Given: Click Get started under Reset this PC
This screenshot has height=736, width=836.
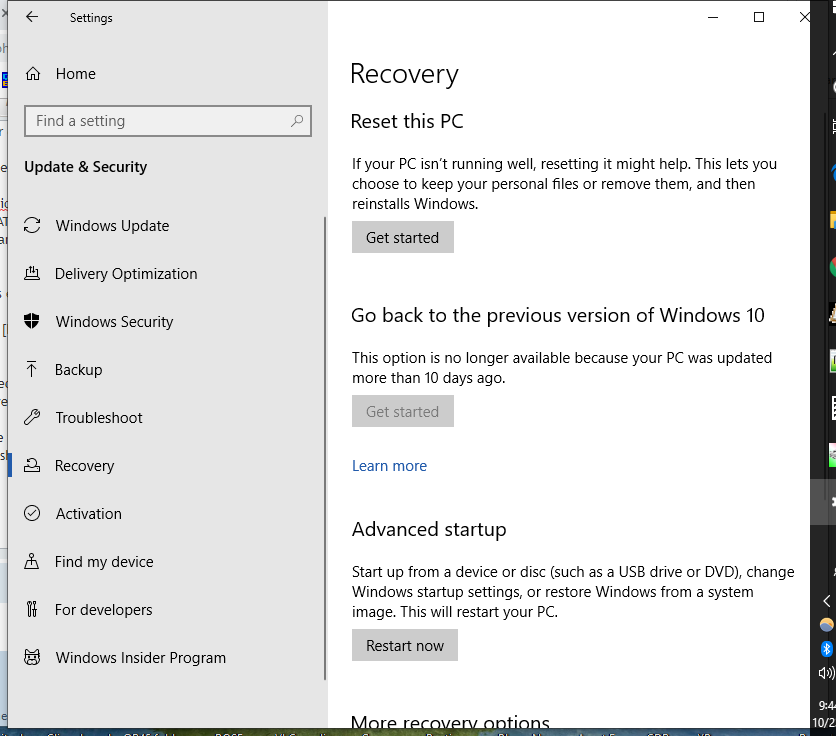Looking at the screenshot, I should click(403, 237).
